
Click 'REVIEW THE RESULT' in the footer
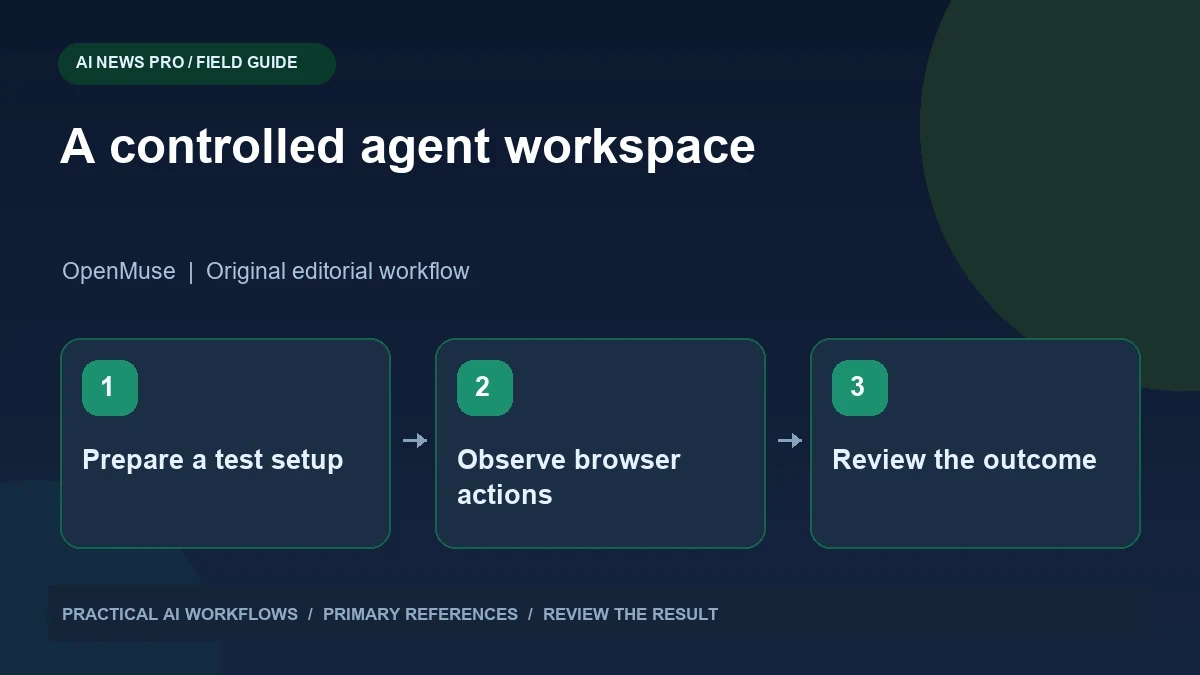pos(630,614)
